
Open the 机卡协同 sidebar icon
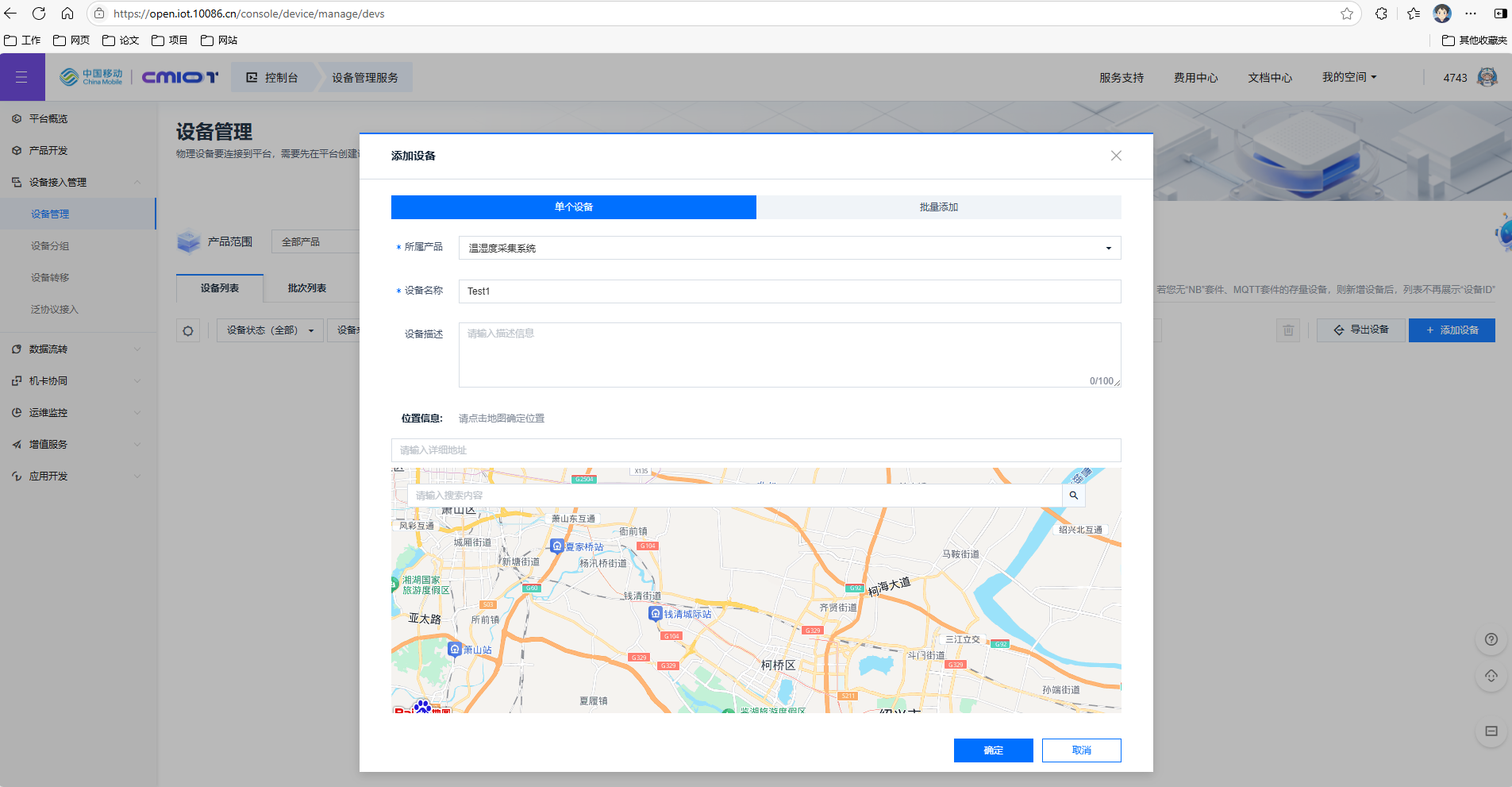tap(16, 380)
